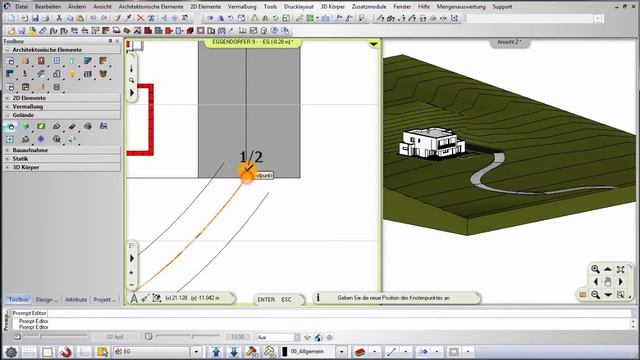Image resolution: width=640 pixels, height=360 pixels.
Task: Open the Drucklayout menu
Action: point(299,7)
